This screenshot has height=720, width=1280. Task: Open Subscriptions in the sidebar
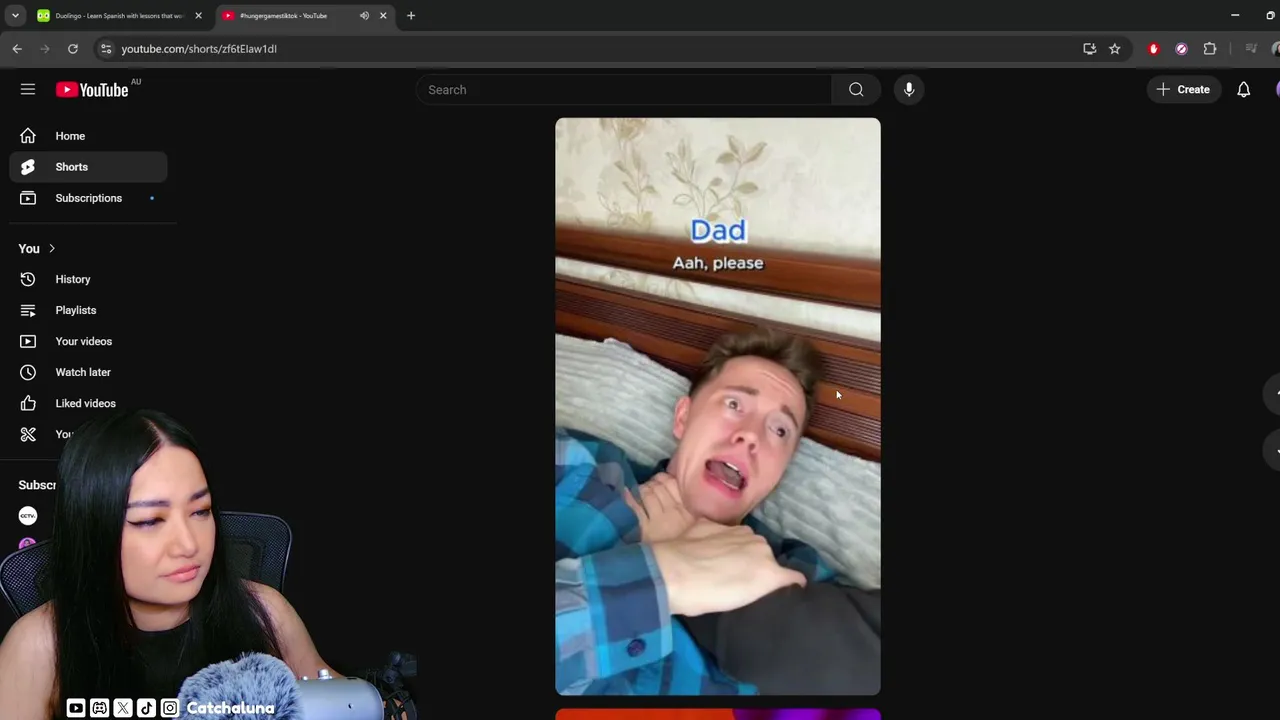point(88,198)
